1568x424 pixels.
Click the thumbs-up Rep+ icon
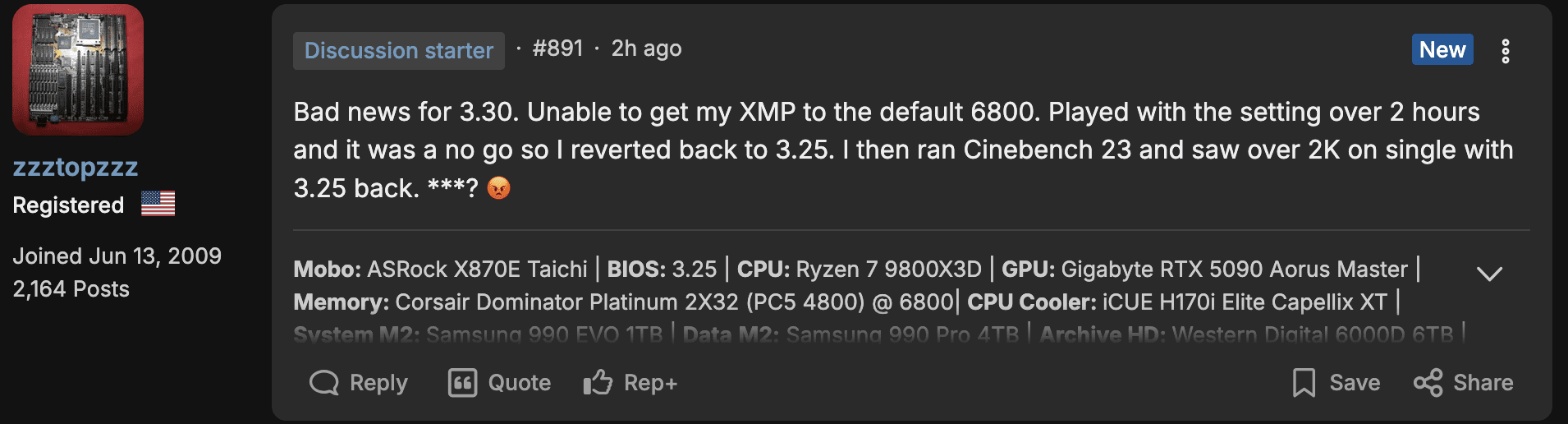pos(598,383)
